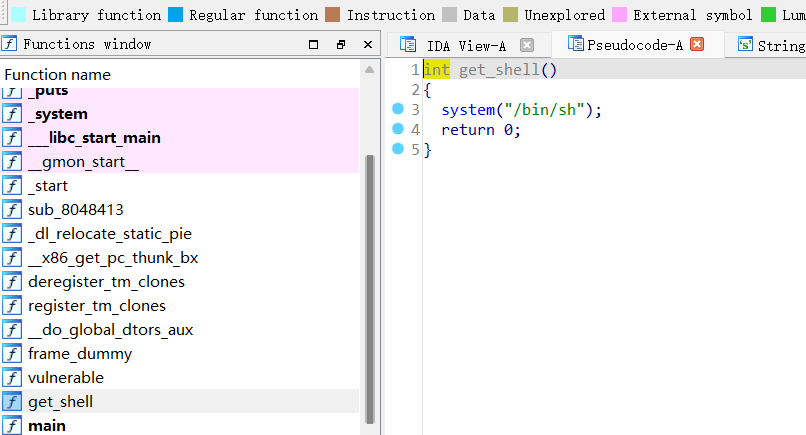Click get_shell in the pseudocode header
Image resolution: width=806 pixels, height=435 pixels.
pos(499,70)
